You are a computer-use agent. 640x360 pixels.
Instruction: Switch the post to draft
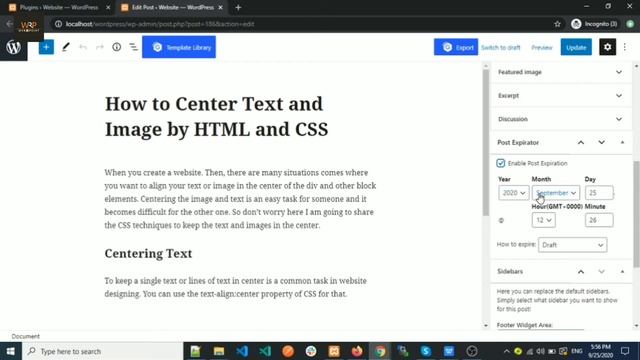pos(500,47)
